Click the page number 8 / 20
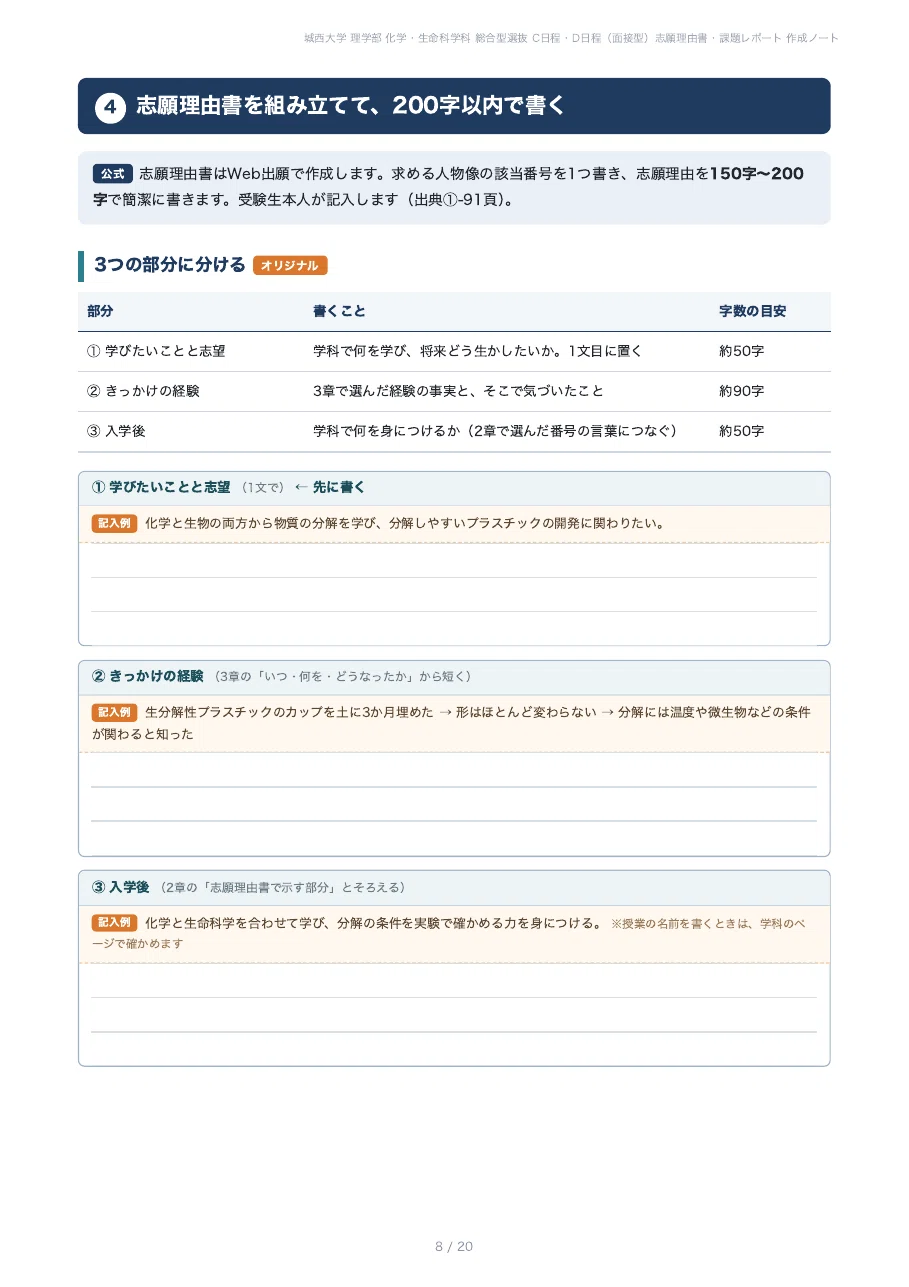The width and height of the screenshot is (909, 1287). pyautogui.click(x=454, y=1247)
